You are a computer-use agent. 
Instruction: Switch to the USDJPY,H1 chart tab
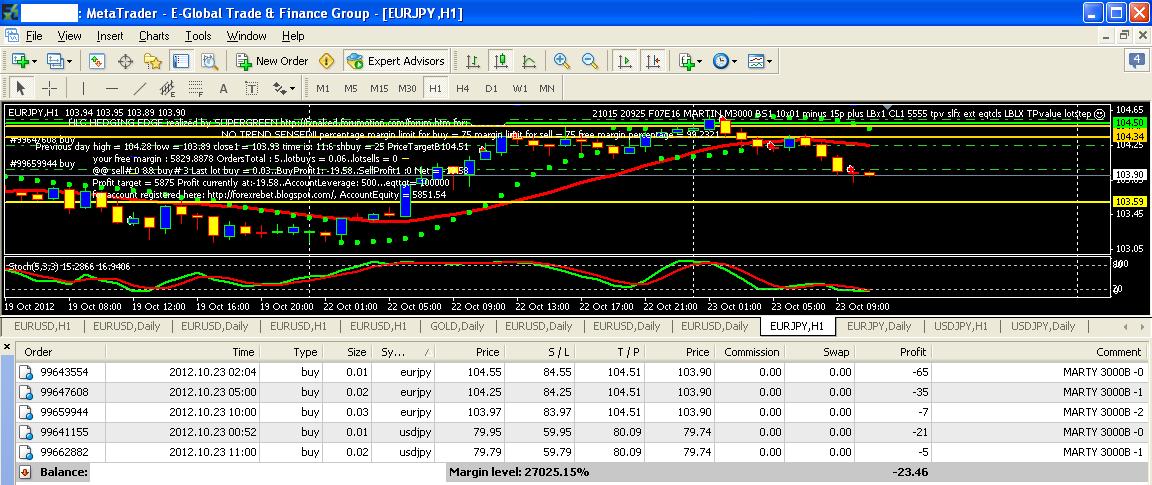(960, 326)
